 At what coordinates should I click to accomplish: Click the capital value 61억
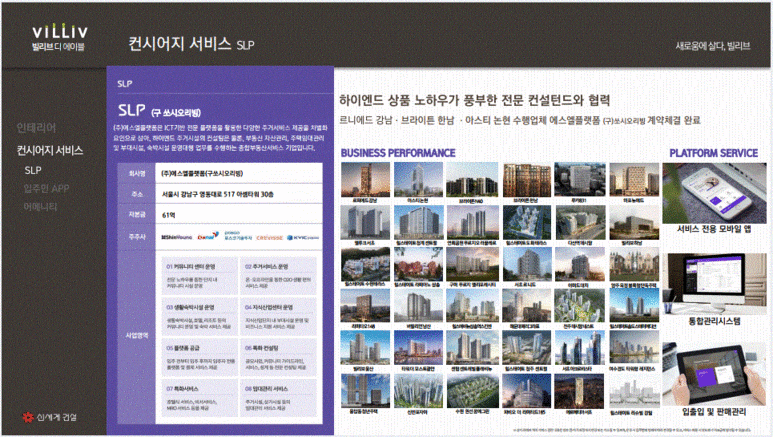click(x=169, y=215)
